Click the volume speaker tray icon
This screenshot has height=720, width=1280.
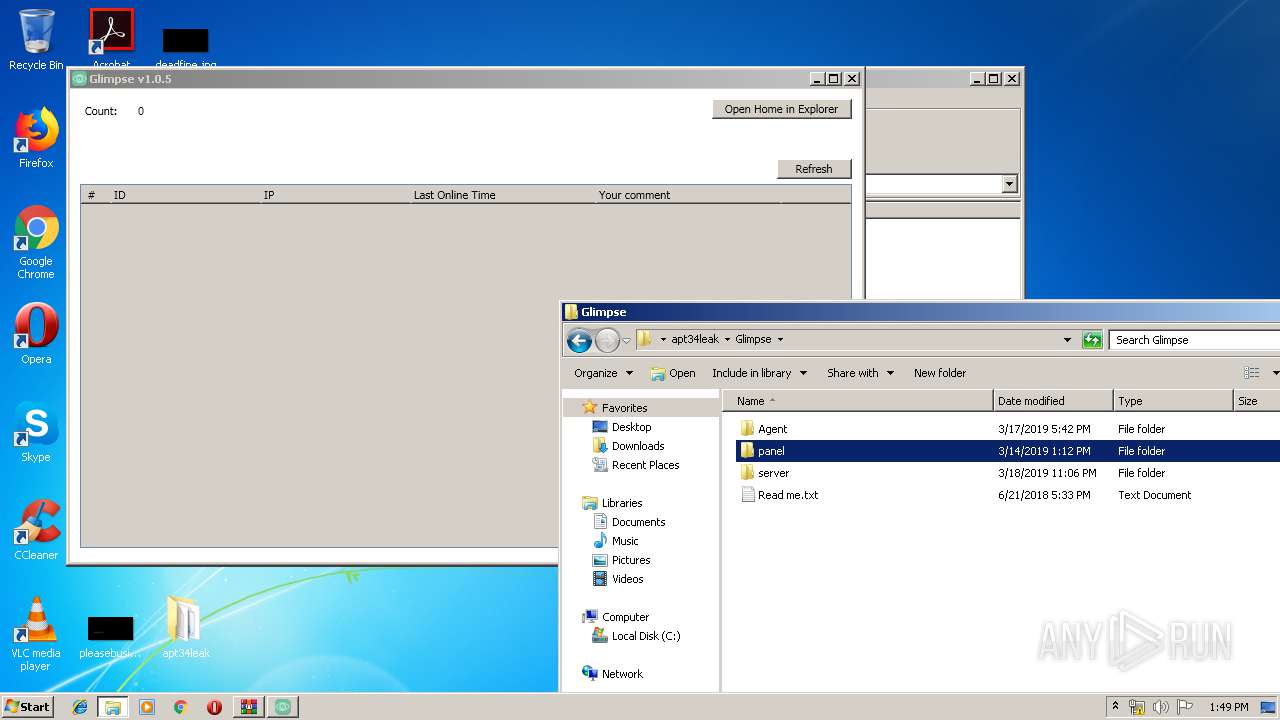click(x=1160, y=707)
